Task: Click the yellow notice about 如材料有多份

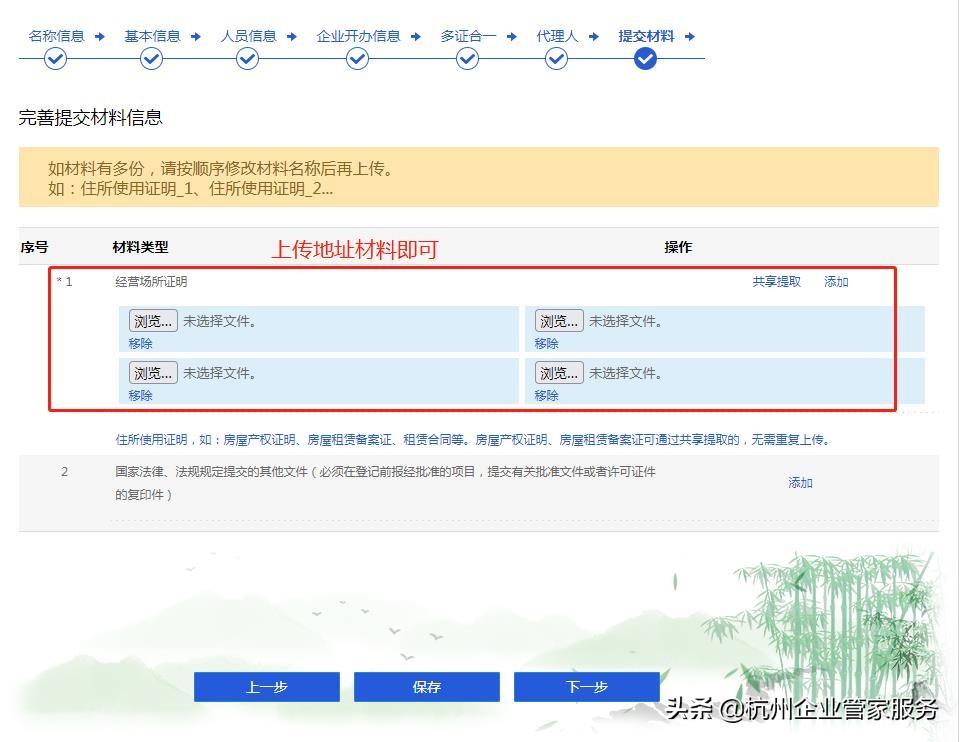Action: tap(479, 177)
